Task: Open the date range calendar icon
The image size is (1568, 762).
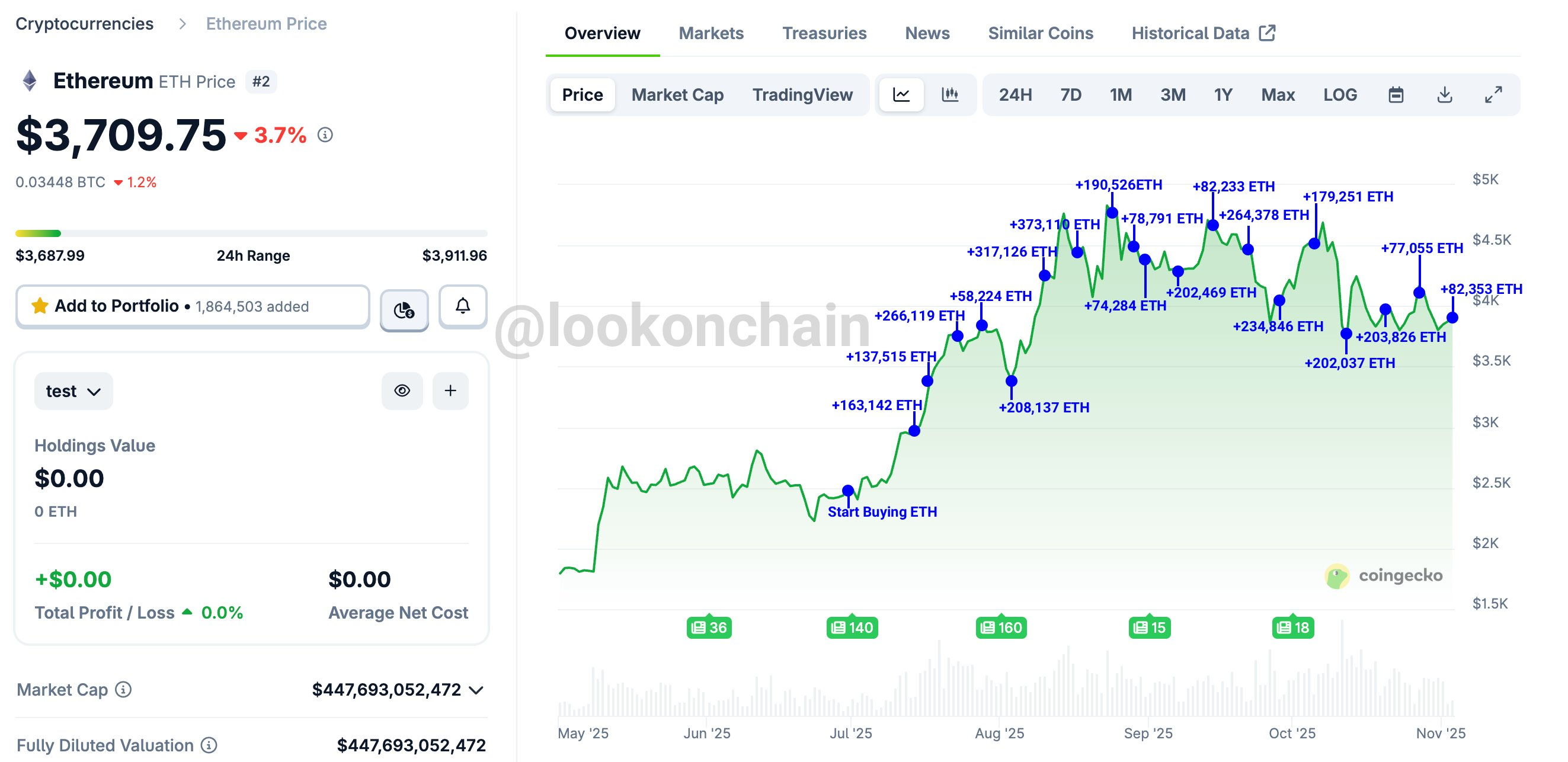Action: [x=1396, y=94]
